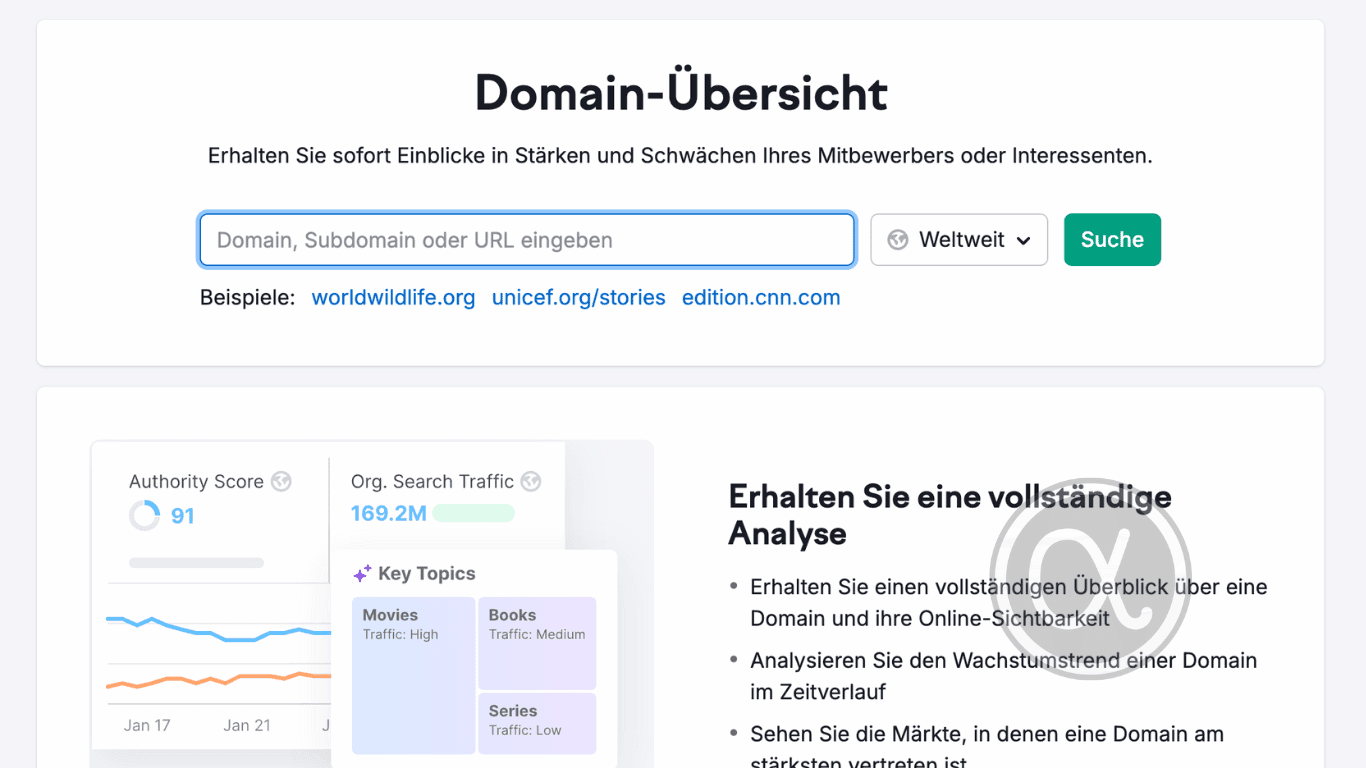Select the Movies topic tile
Viewport: 1366px width, 768px height.
tap(413, 675)
